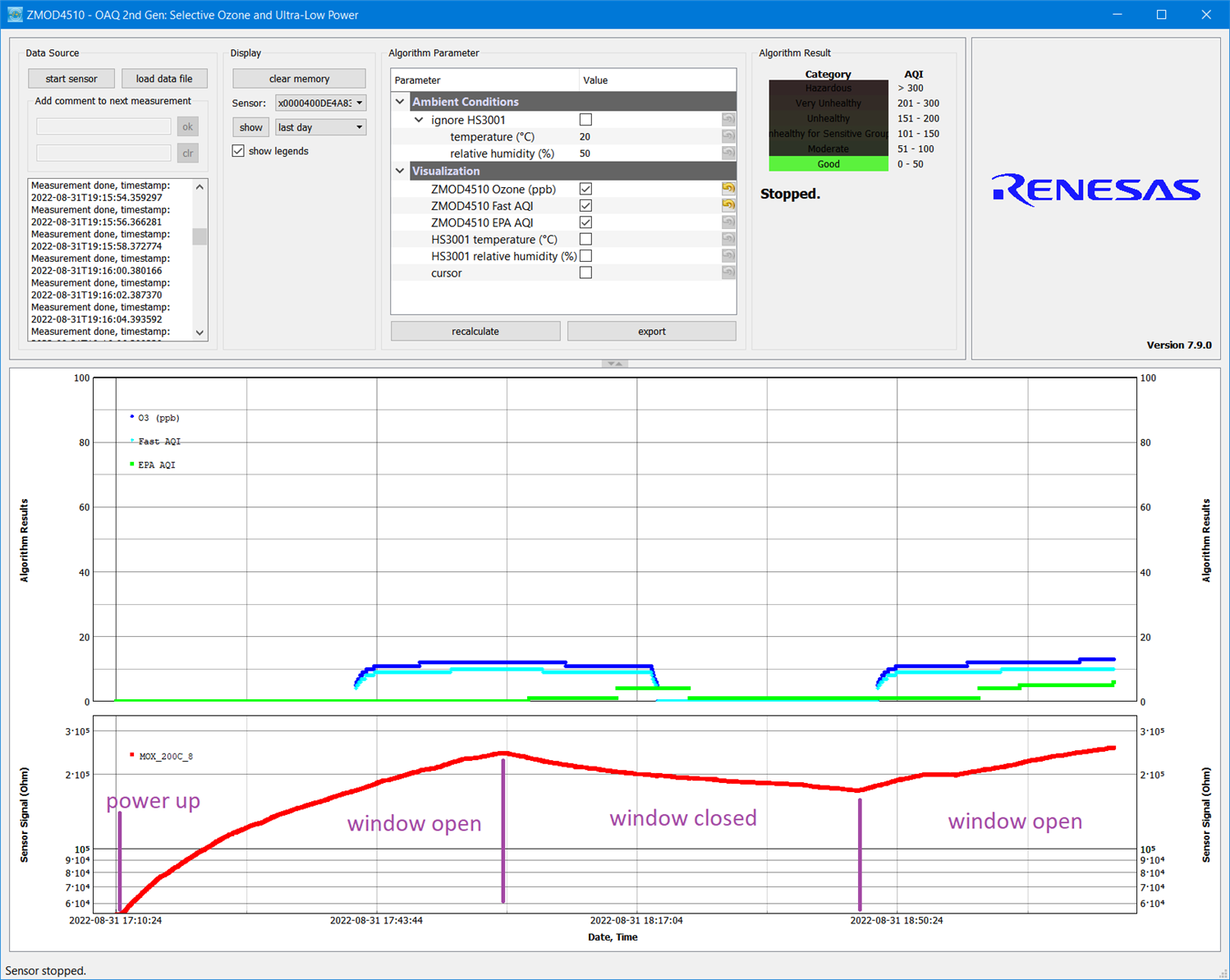
Task: Click the Good AQI category swatch
Action: point(828,164)
